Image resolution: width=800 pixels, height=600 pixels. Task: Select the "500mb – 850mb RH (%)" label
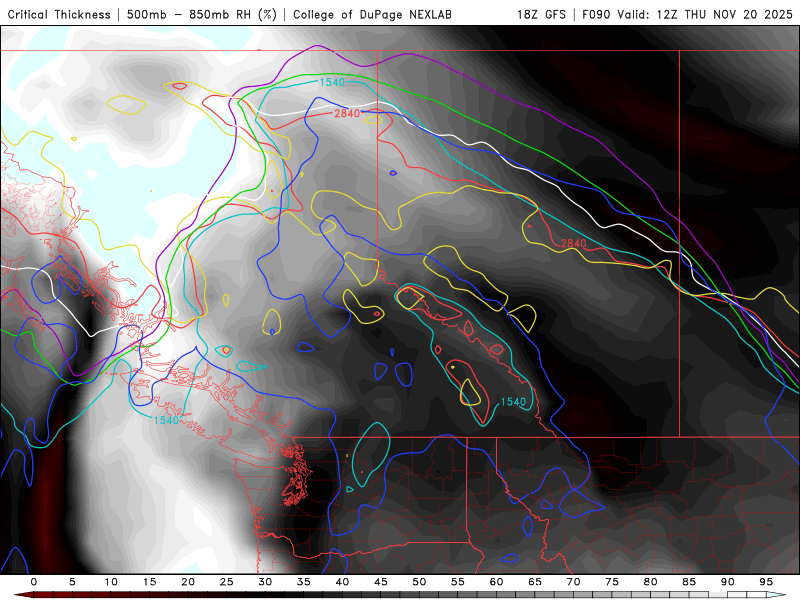click(x=202, y=14)
